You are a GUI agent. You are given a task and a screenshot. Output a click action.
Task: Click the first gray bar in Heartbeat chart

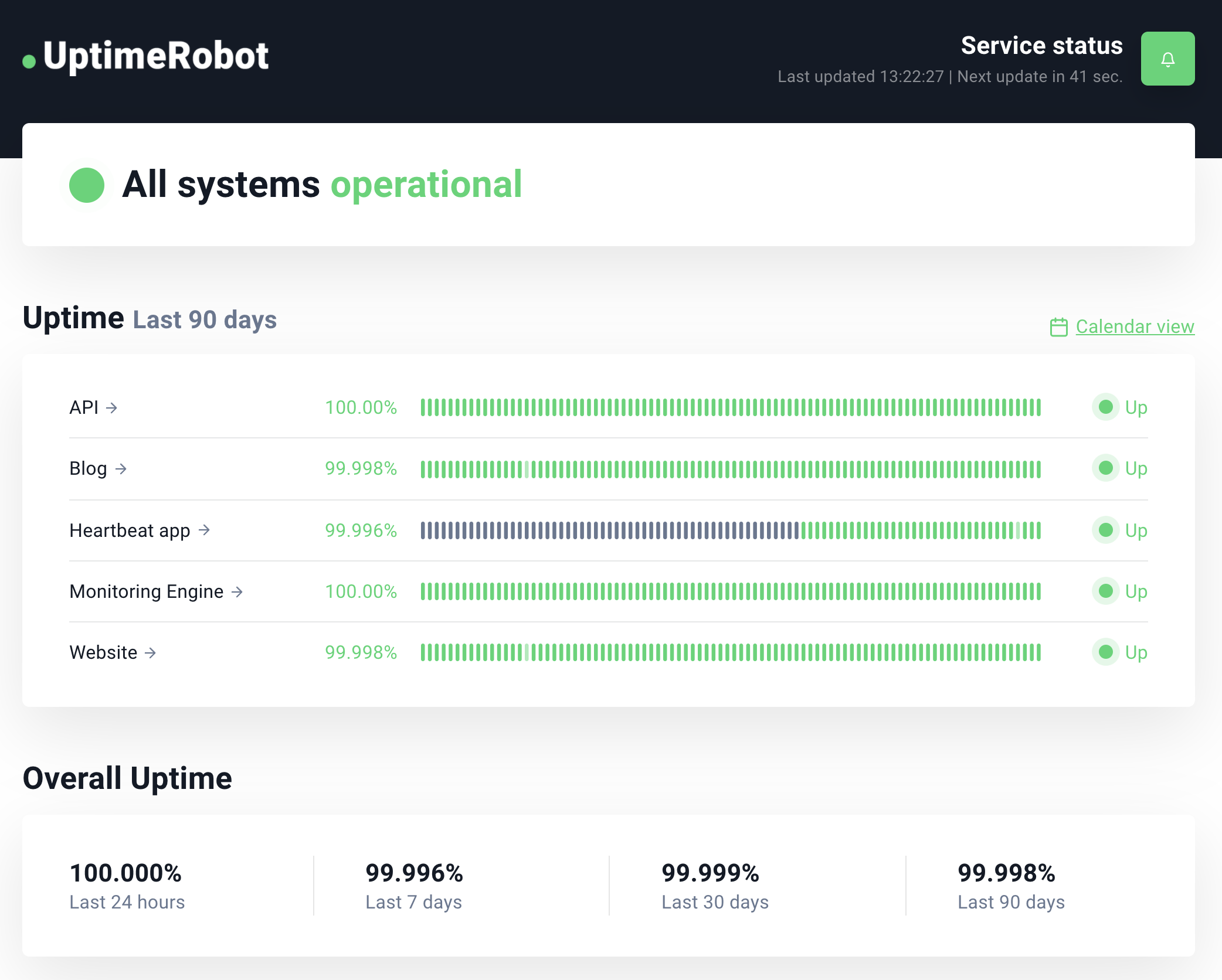423,530
